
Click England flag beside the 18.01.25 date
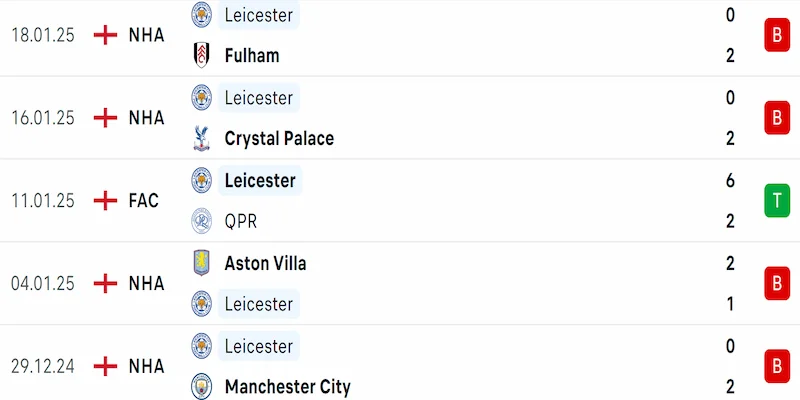[105, 35]
